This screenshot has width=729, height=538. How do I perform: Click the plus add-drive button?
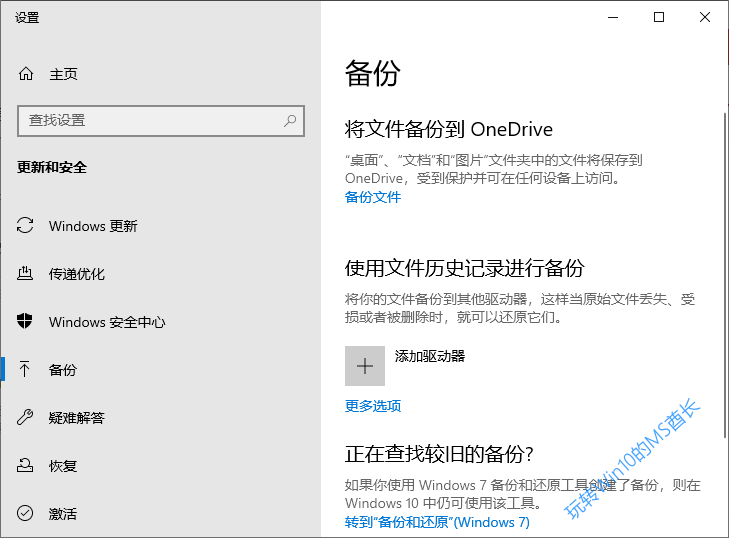pos(365,366)
